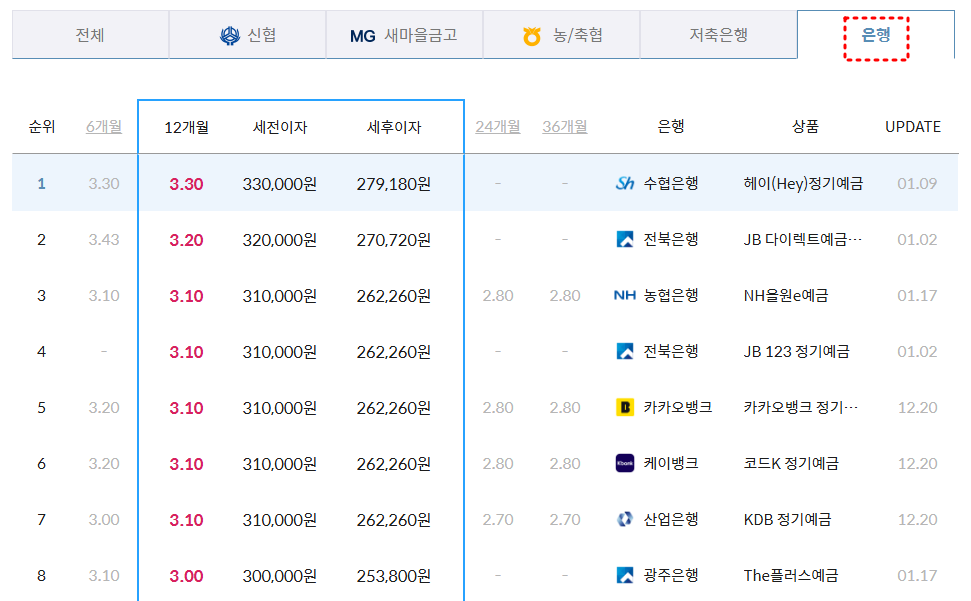Click the 광주은행 logo icon

(625, 576)
